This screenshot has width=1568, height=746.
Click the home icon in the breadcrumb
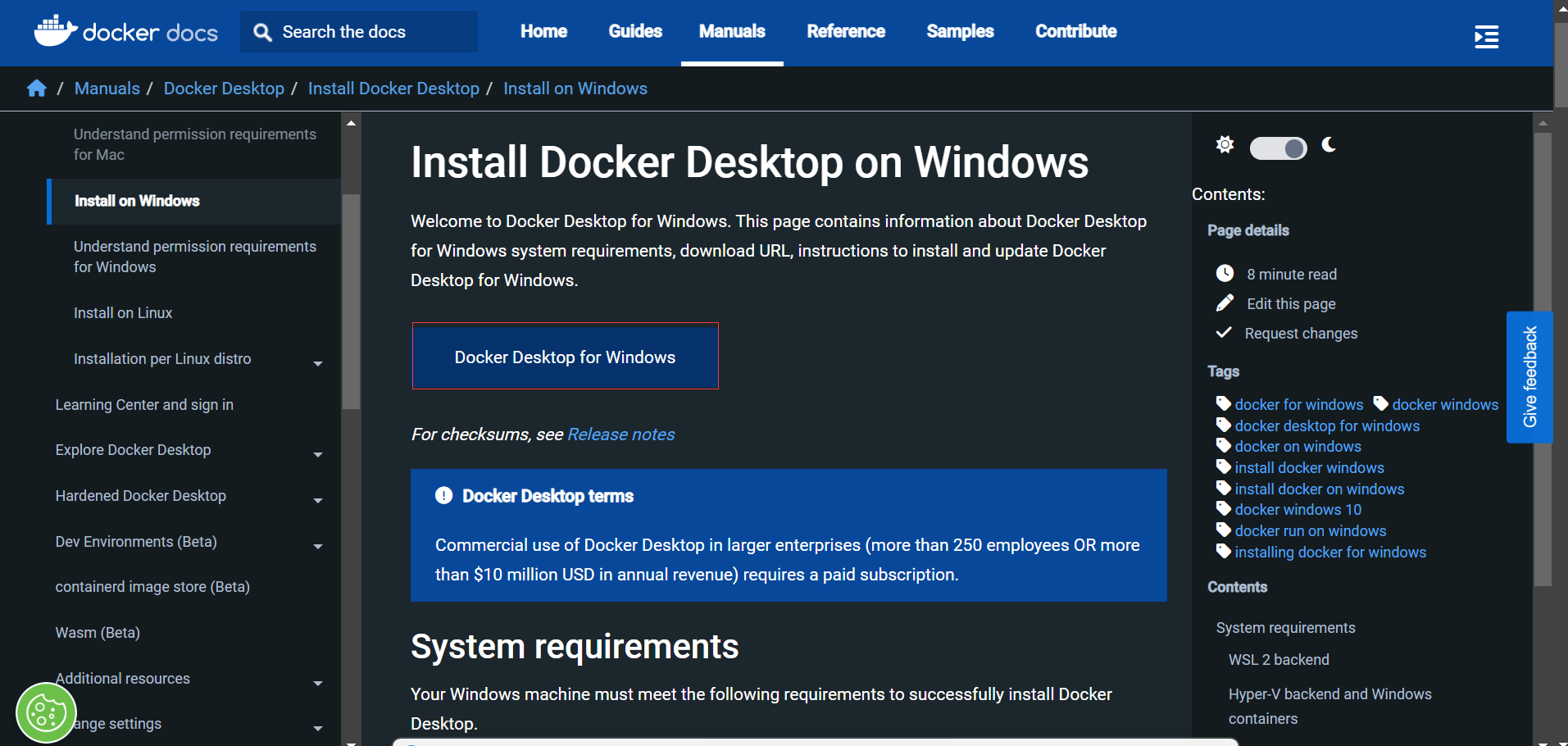coord(37,88)
